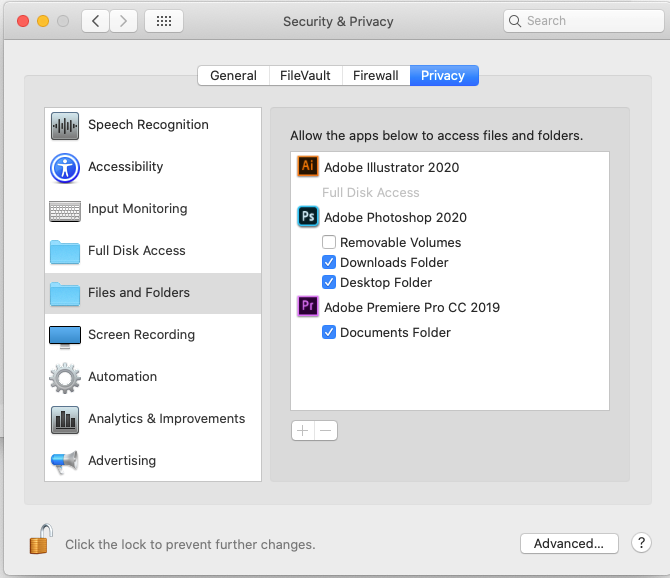This screenshot has height=578, width=670.
Task: Click the 'Click the lock to prevent further changes' text
Action: pyautogui.click(x=190, y=544)
